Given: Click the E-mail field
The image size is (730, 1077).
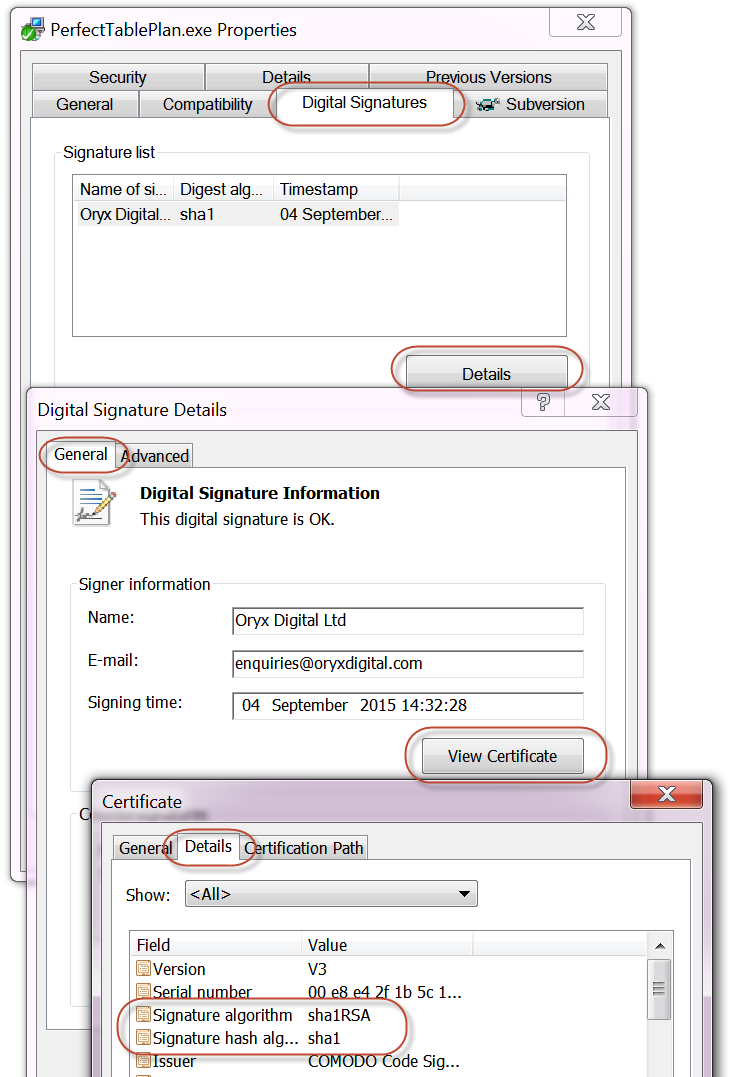Looking at the screenshot, I should click(408, 664).
